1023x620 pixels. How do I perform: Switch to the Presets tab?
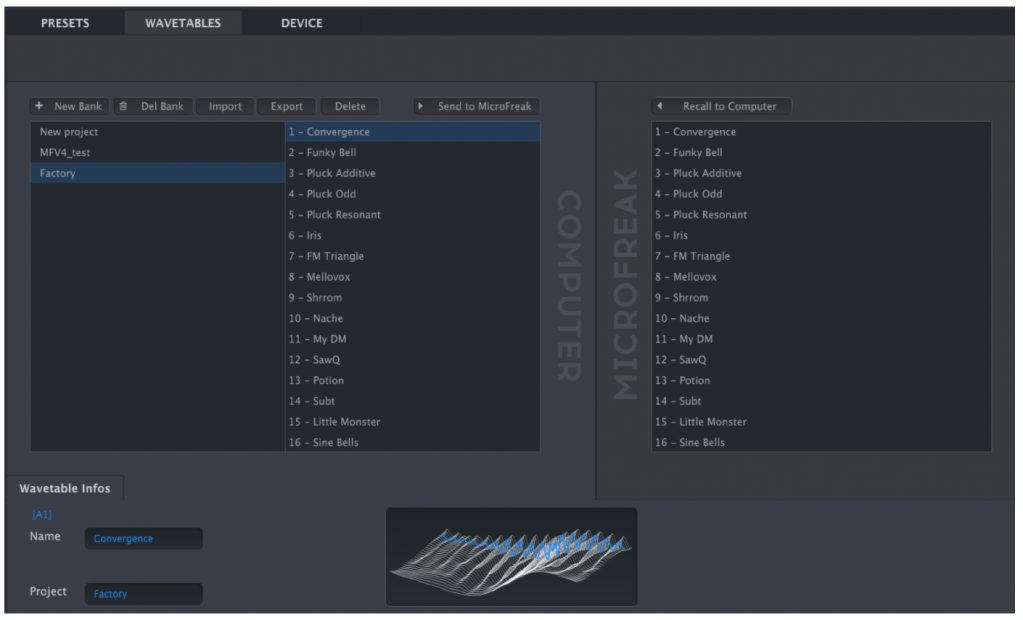[x=65, y=23]
